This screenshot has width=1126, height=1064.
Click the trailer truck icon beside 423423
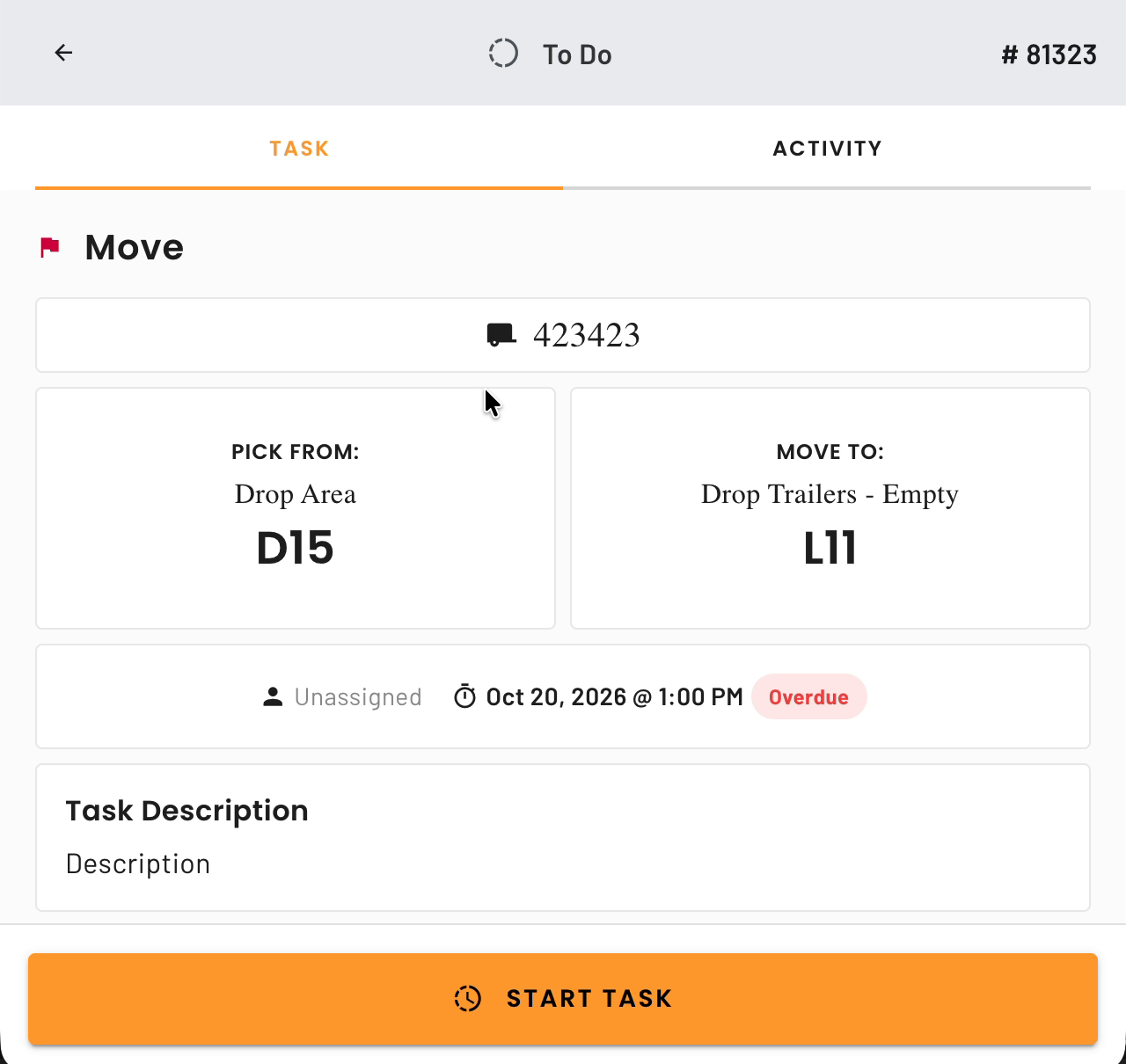(501, 335)
